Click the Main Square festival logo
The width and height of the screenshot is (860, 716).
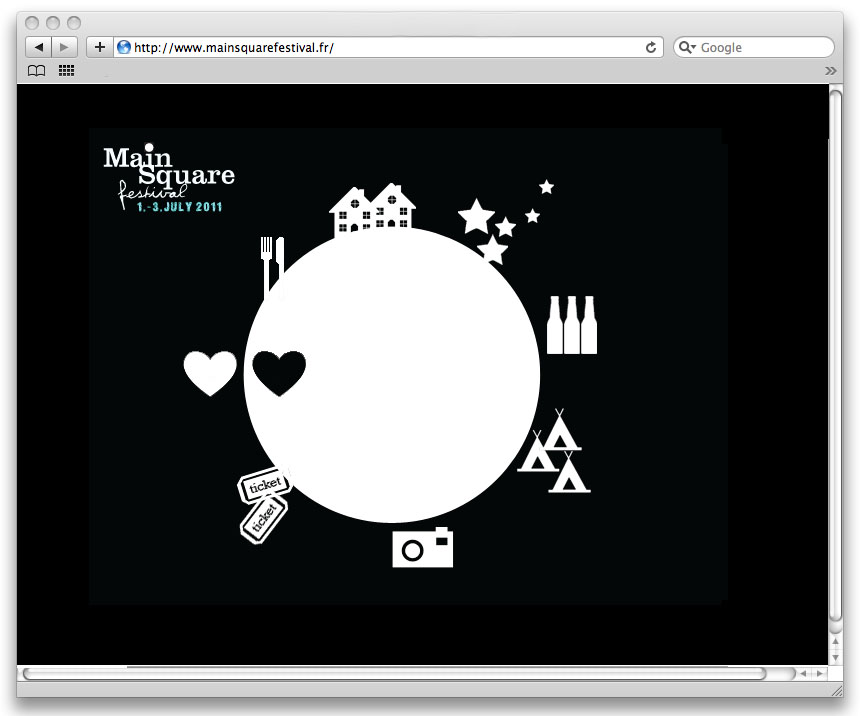169,177
